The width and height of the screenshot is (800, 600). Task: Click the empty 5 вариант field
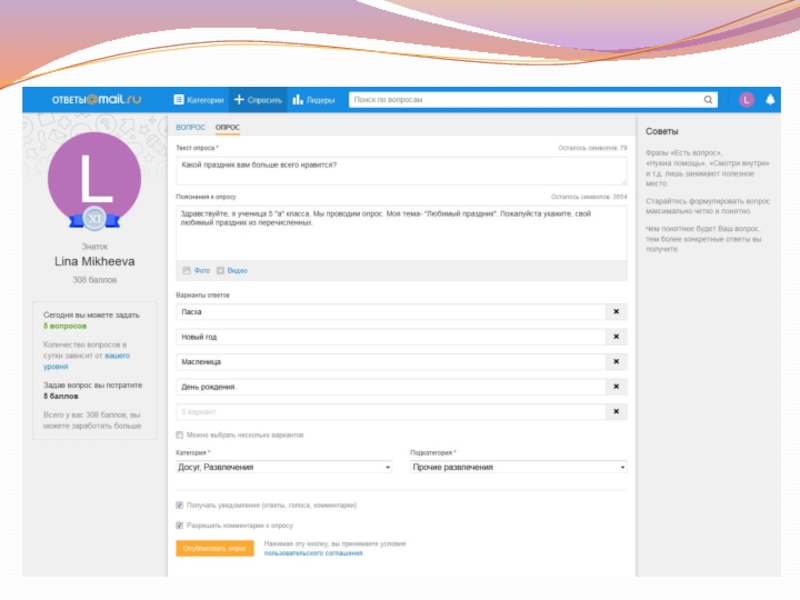click(x=390, y=412)
